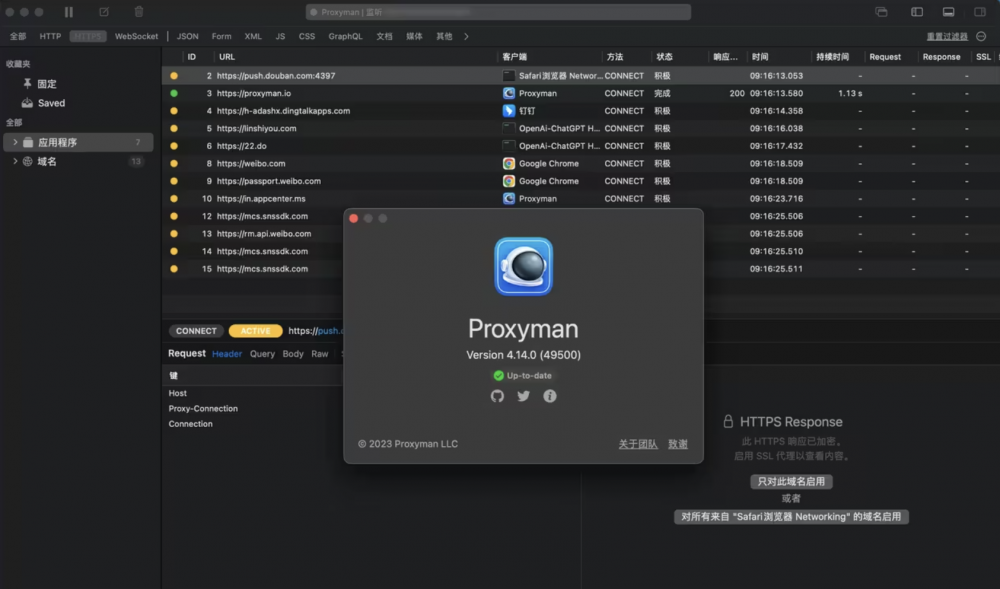The width and height of the screenshot is (1000, 589).
Task: Filter by GraphQL content type
Action: click(x=345, y=36)
